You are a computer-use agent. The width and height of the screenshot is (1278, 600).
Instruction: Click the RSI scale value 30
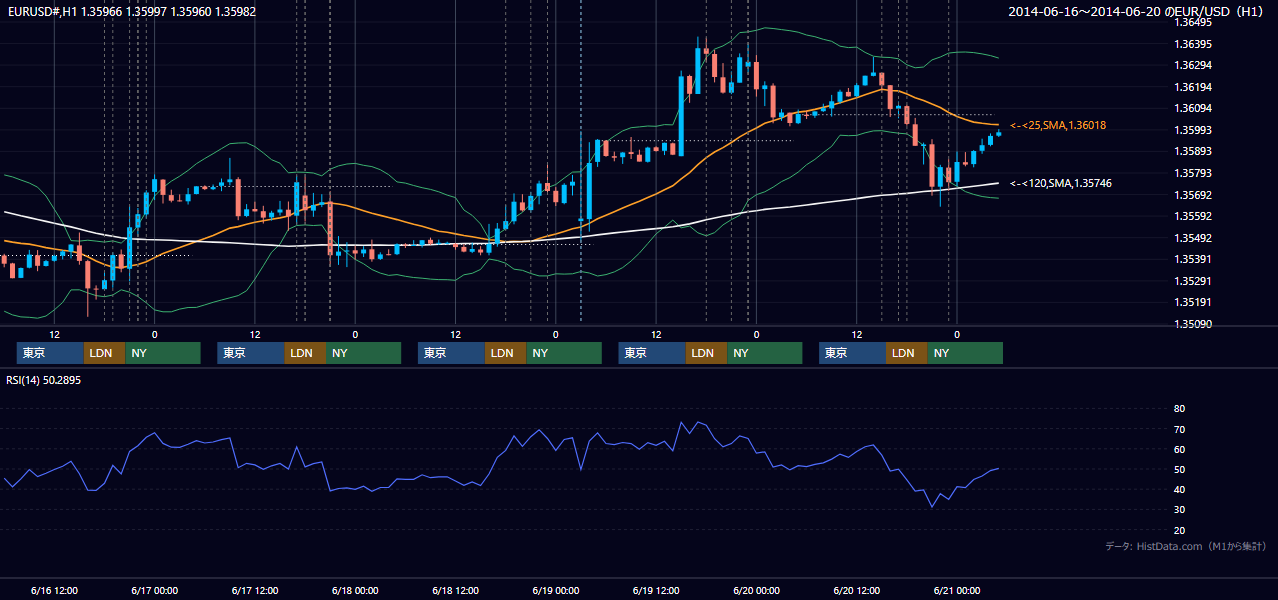coord(1179,509)
